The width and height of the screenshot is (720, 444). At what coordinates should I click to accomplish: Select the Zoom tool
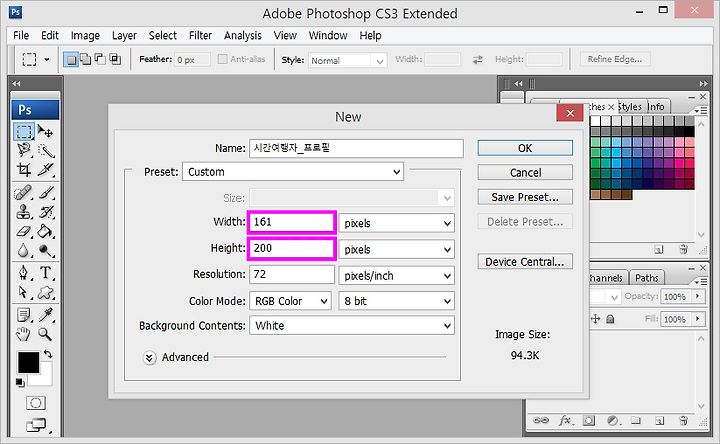45,334
